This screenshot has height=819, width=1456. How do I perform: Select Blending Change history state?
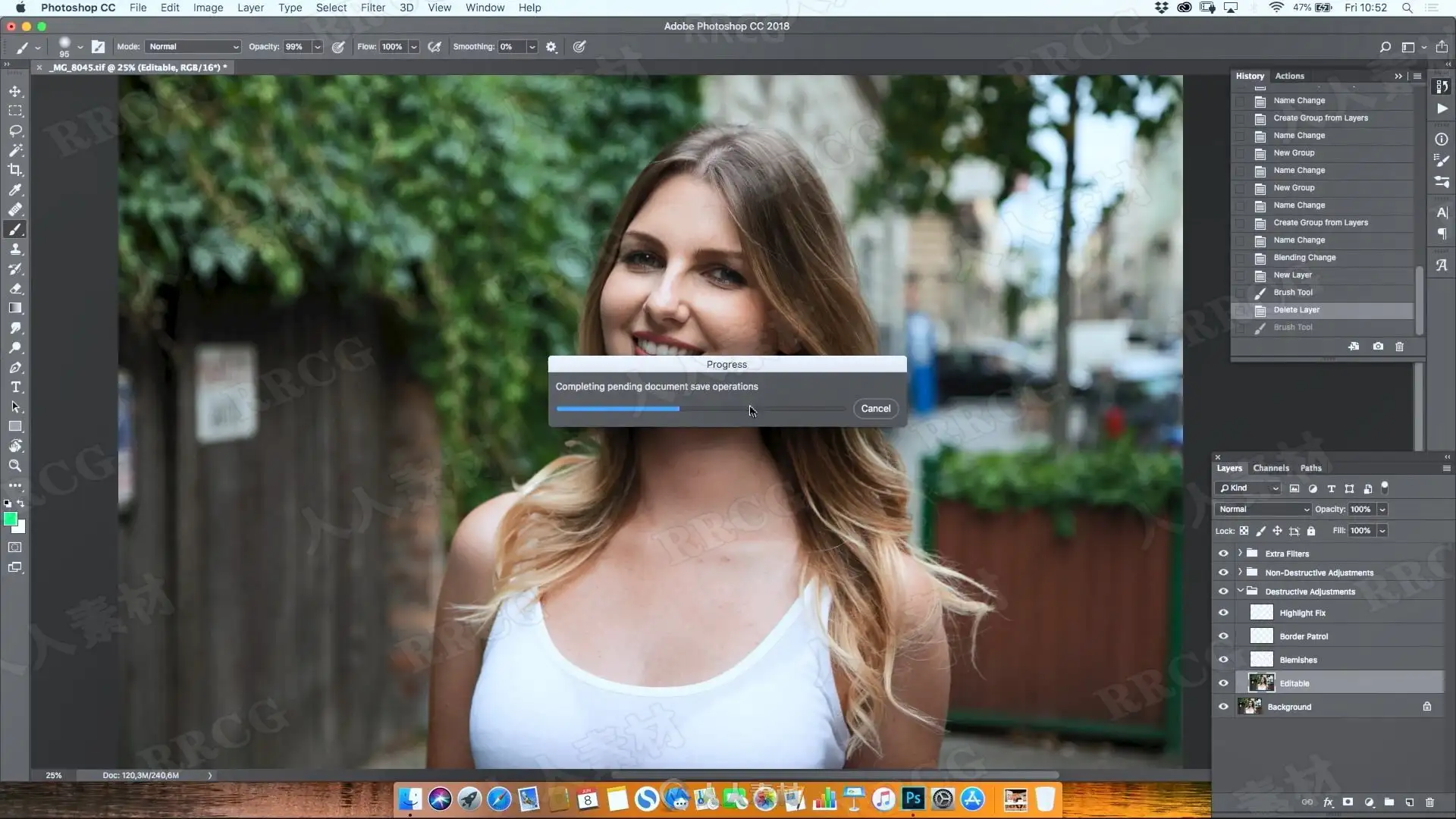pyautogui.click(x=1304, y=258)
